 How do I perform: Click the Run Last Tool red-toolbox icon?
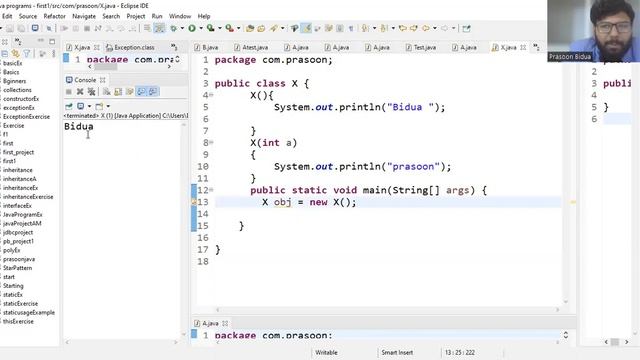229,28
